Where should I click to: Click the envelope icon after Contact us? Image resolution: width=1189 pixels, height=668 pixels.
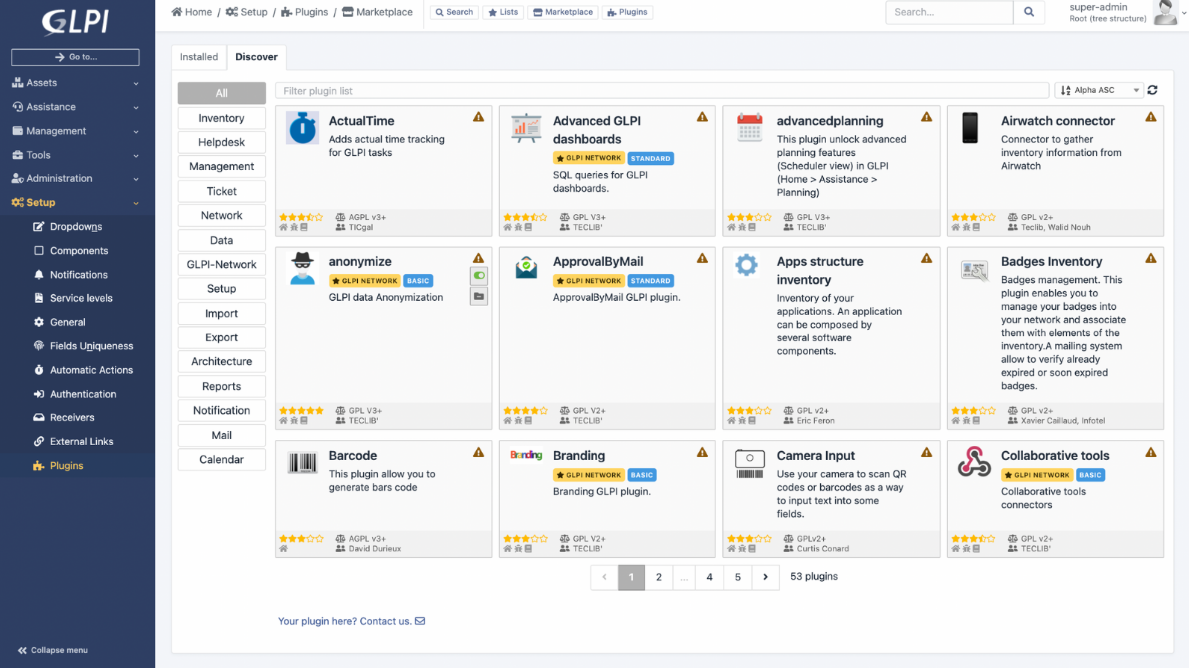[x=420, y=621]
